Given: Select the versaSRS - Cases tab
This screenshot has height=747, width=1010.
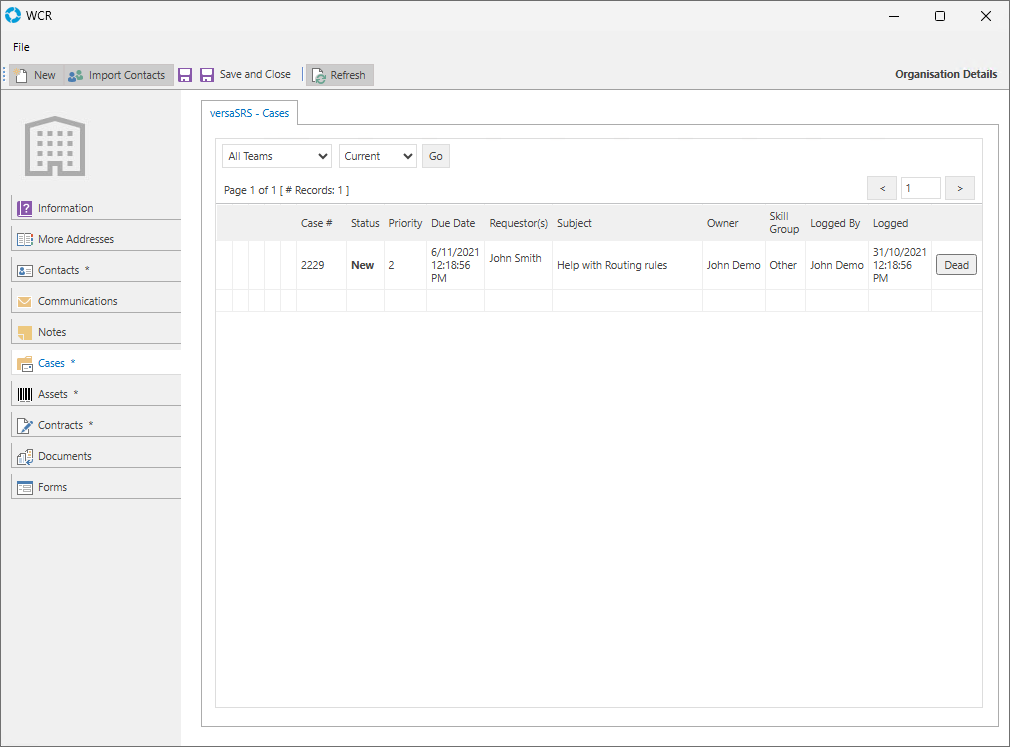Looking at the screenshot, I should tap(249, 113).
